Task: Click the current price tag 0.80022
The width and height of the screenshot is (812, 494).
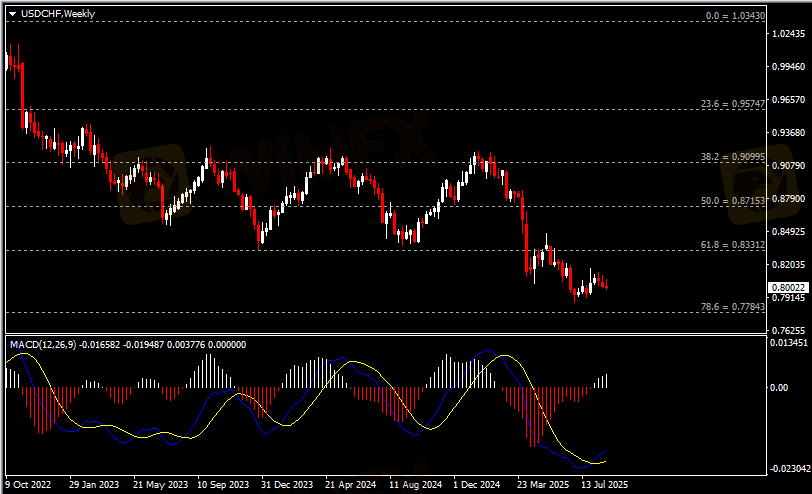Action: [x=788, y=287]
